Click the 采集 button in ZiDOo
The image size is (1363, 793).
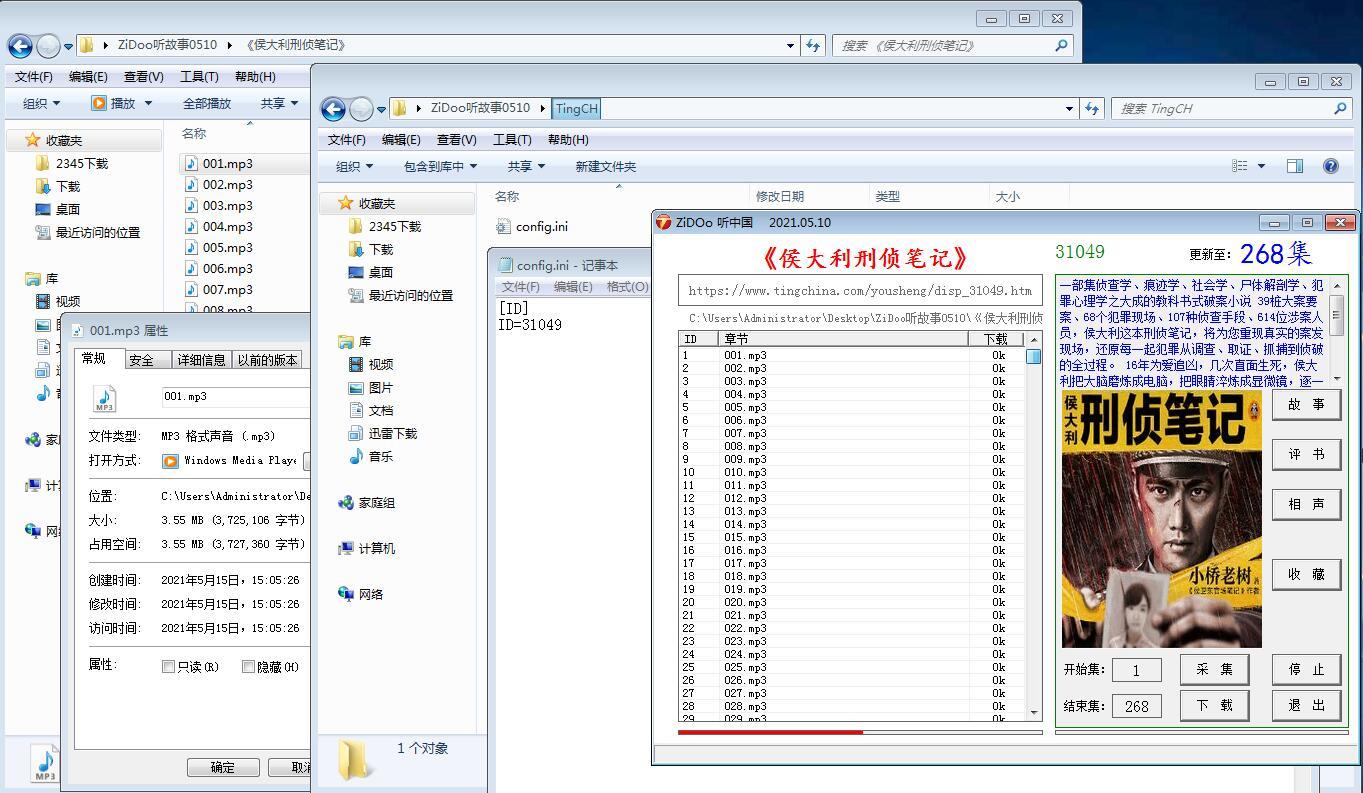point(1214,670)
